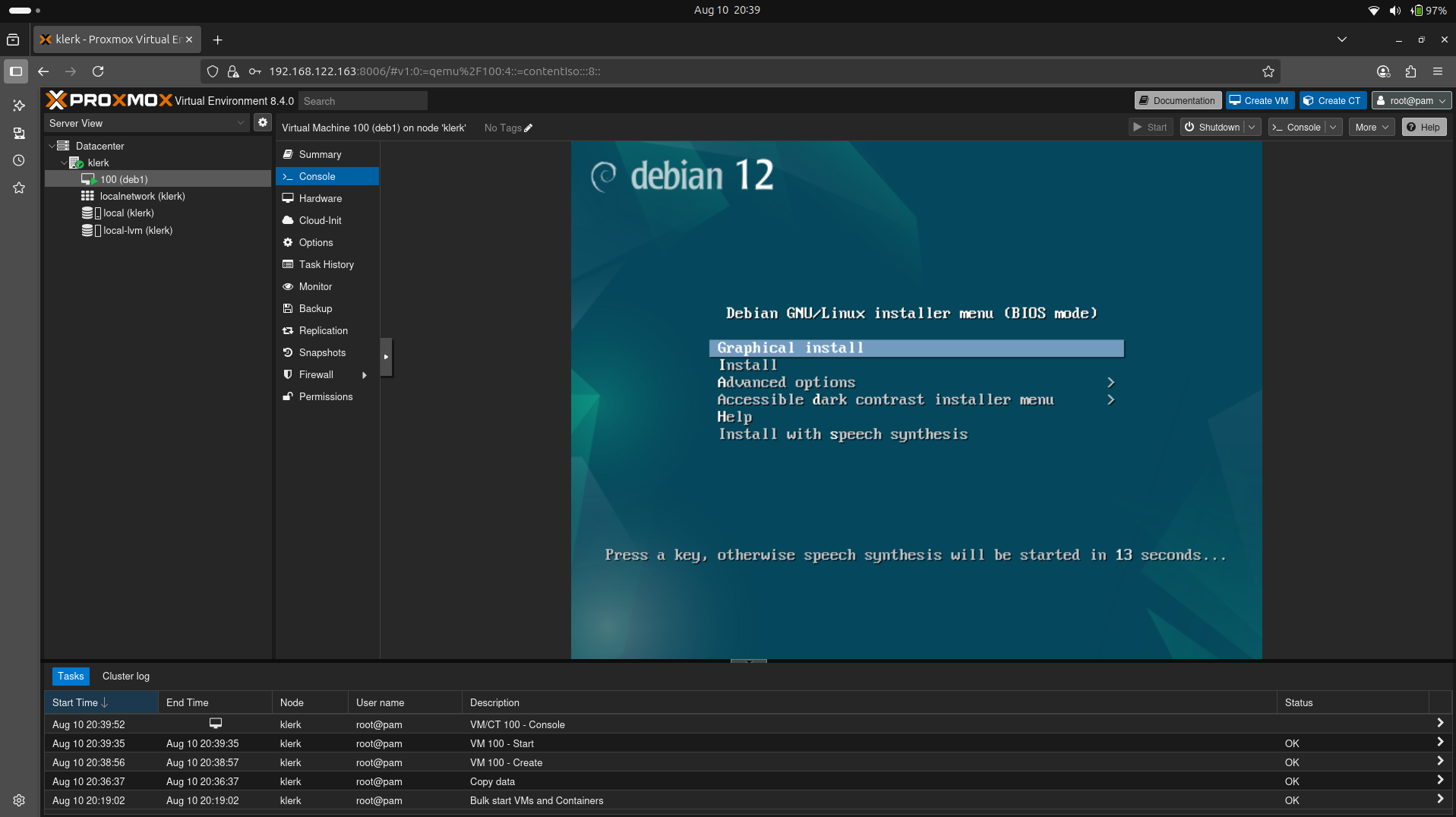Click the Help button
Image resolution: width=1456 pixels, height=817 pixels.
point(1423,127)
